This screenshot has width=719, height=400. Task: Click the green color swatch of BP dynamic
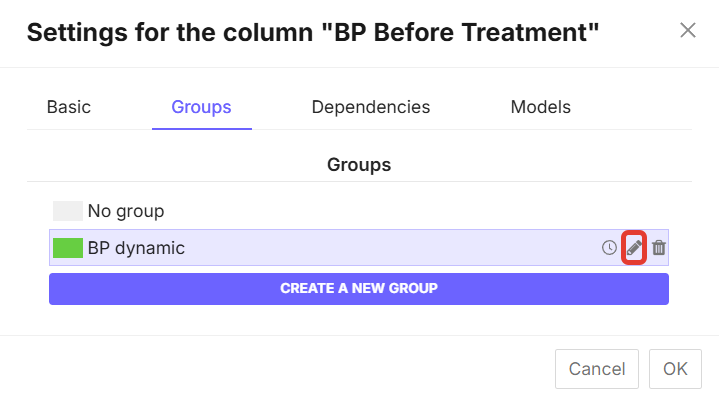point(68,248)
